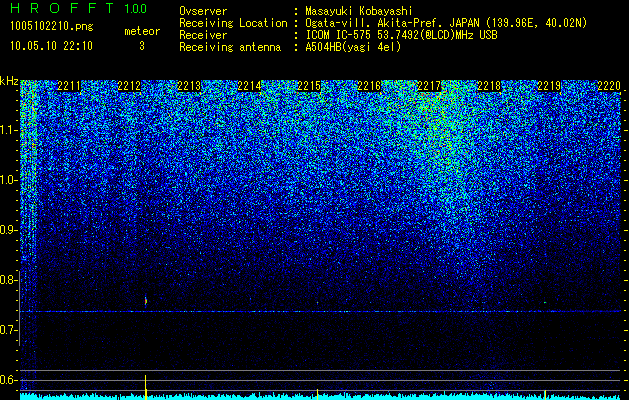
Task: Click the 2218 time marker
Action: click(x=489, y=86)
